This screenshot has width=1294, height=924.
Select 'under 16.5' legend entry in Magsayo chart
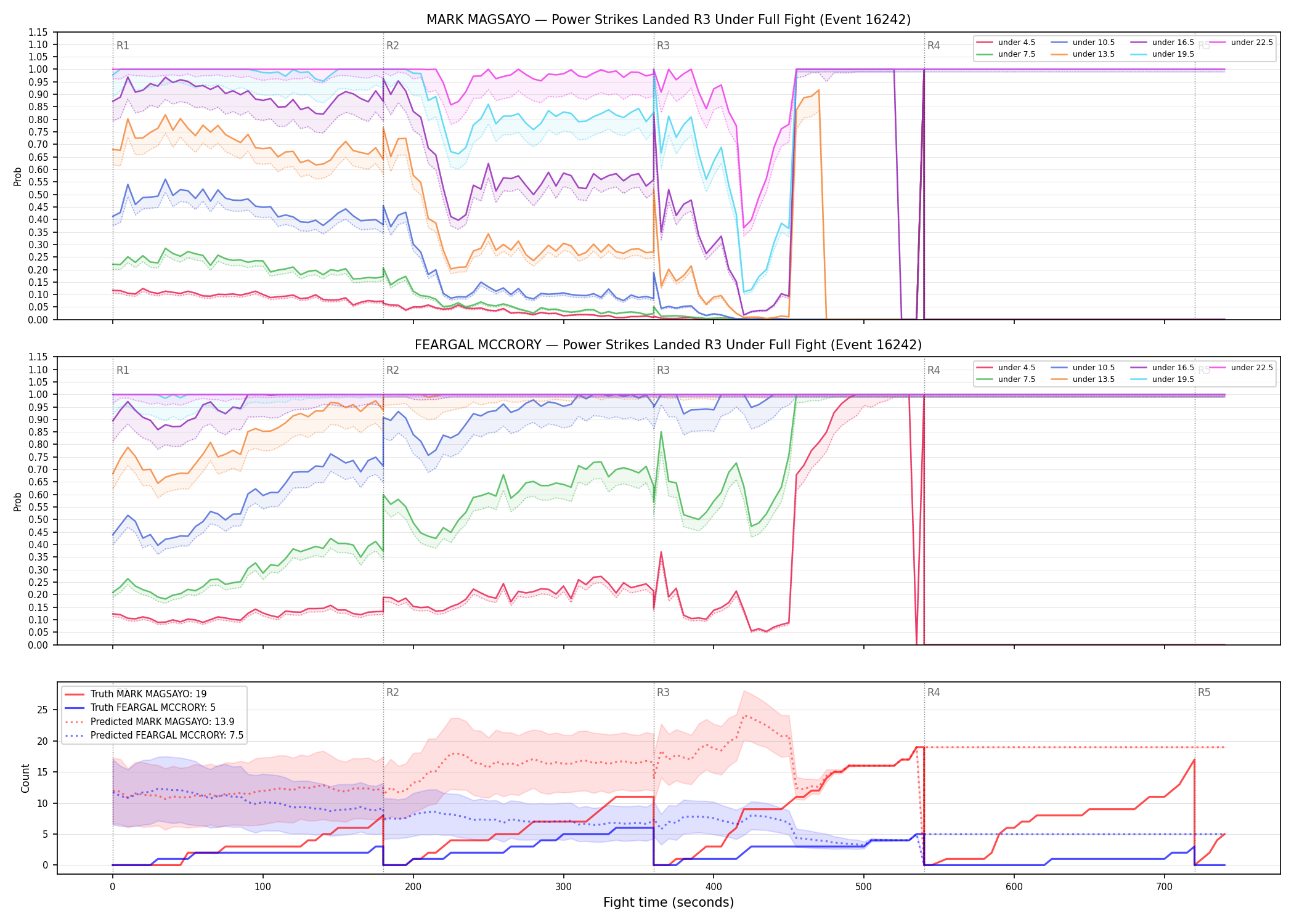(x=1162, y=43)
